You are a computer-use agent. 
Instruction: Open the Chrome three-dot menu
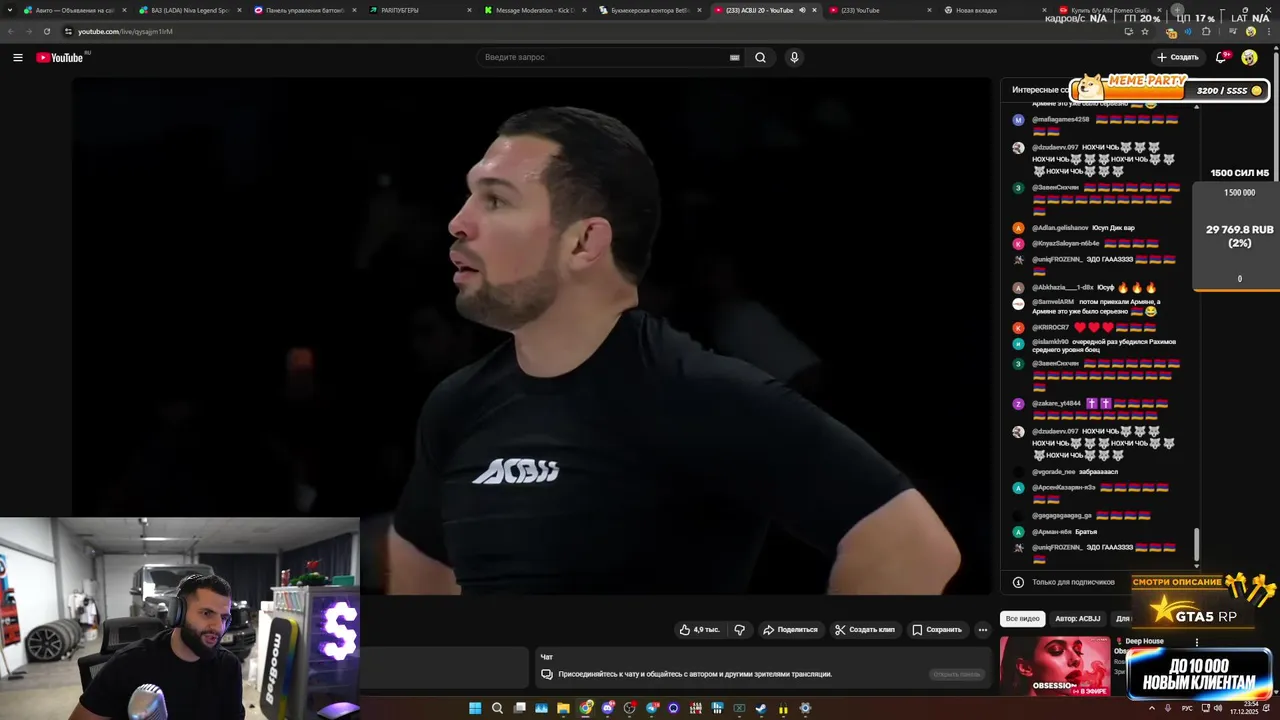pos(1267,31)
